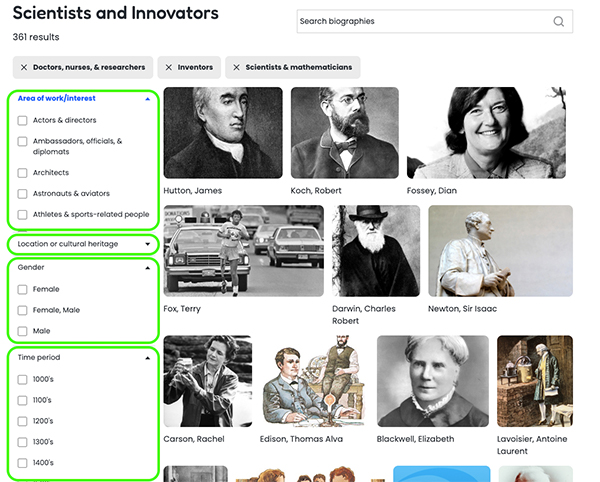Tick the Architects checkbox
The height and width of the screenshot is (482, 600).
click(23, 173)
